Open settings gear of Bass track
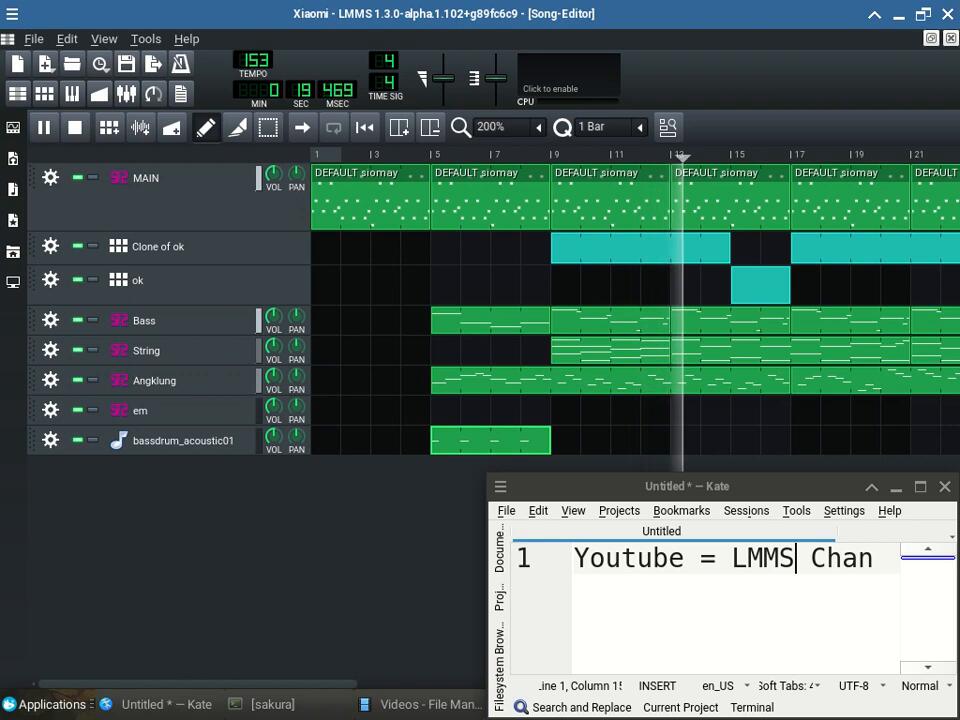 pyautogui.click(x=50, y=320)
